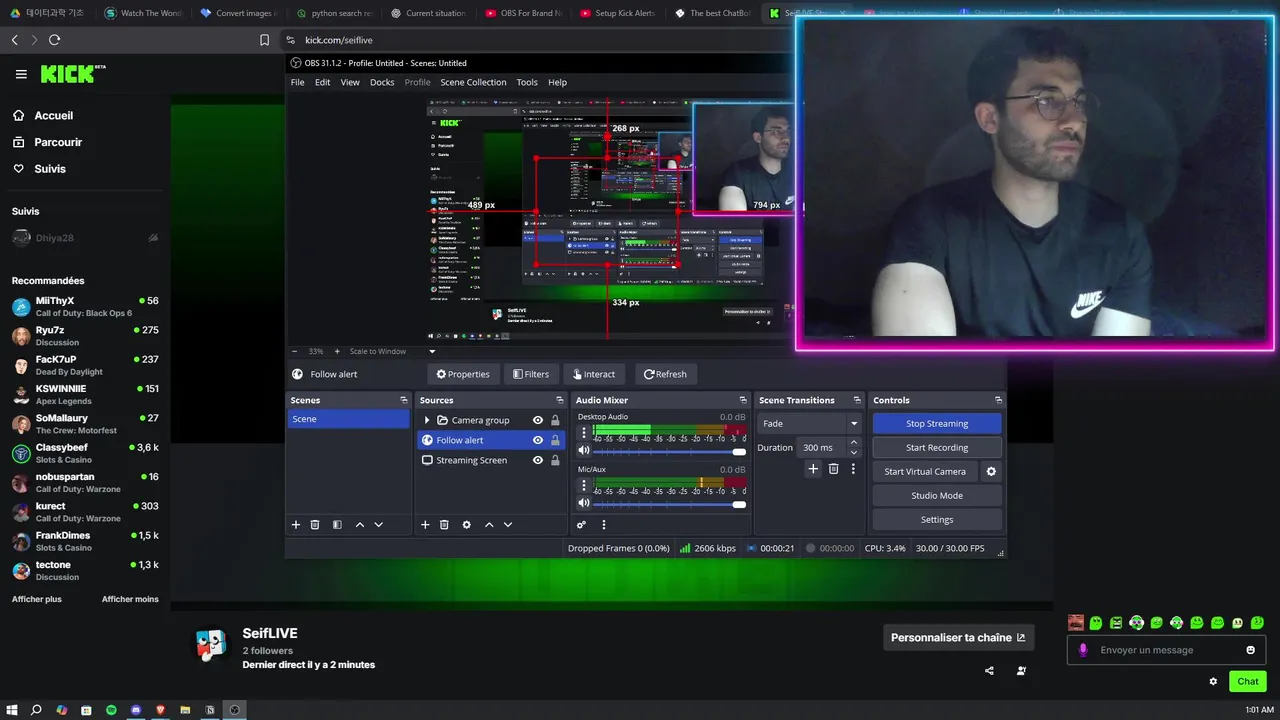Adjust Mic/Aux volume slider
The width and height of the screenshot is (1280, 720).
point(669,504)
